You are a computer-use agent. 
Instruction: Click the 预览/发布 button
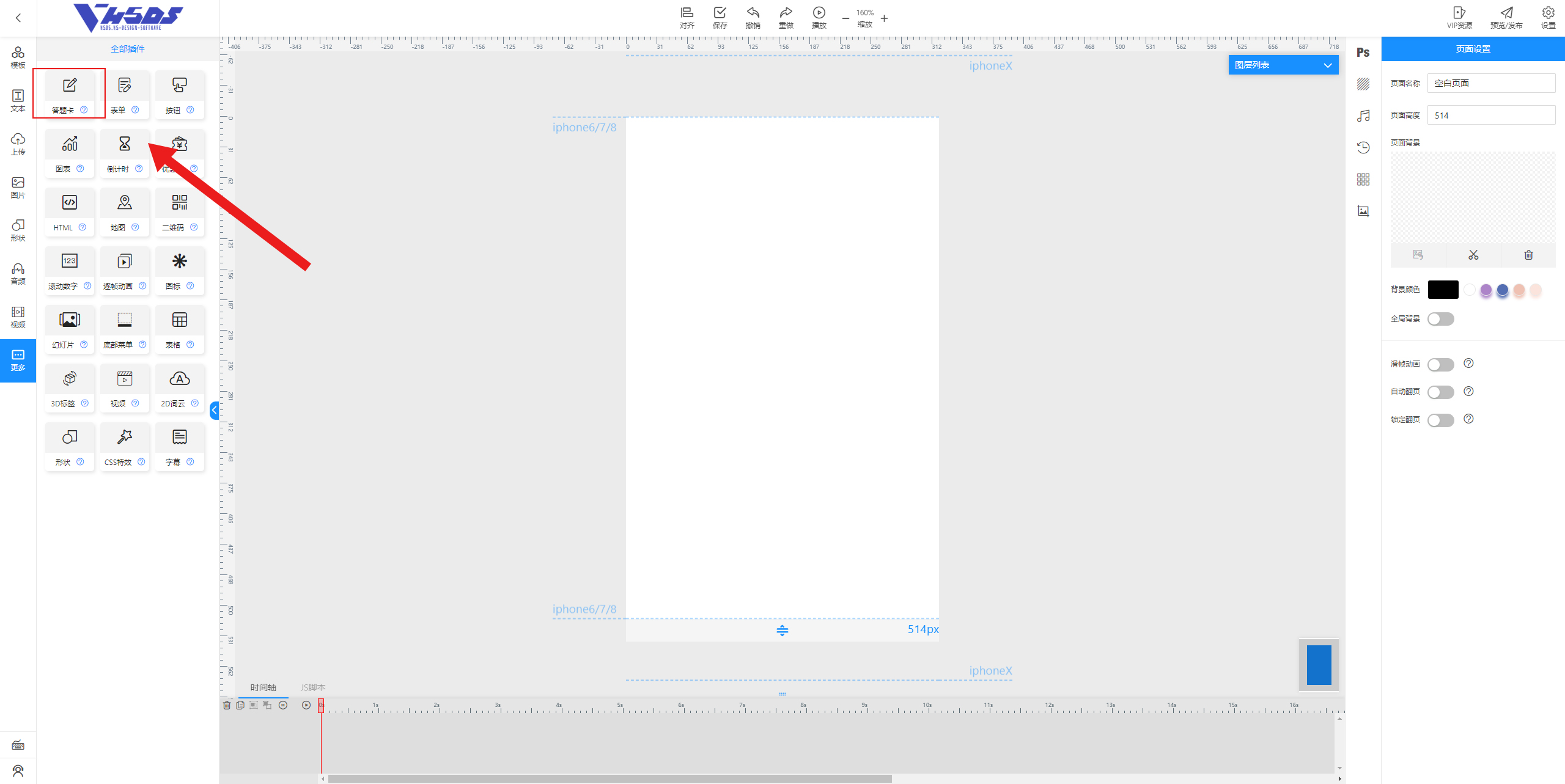coord(1506,17)
